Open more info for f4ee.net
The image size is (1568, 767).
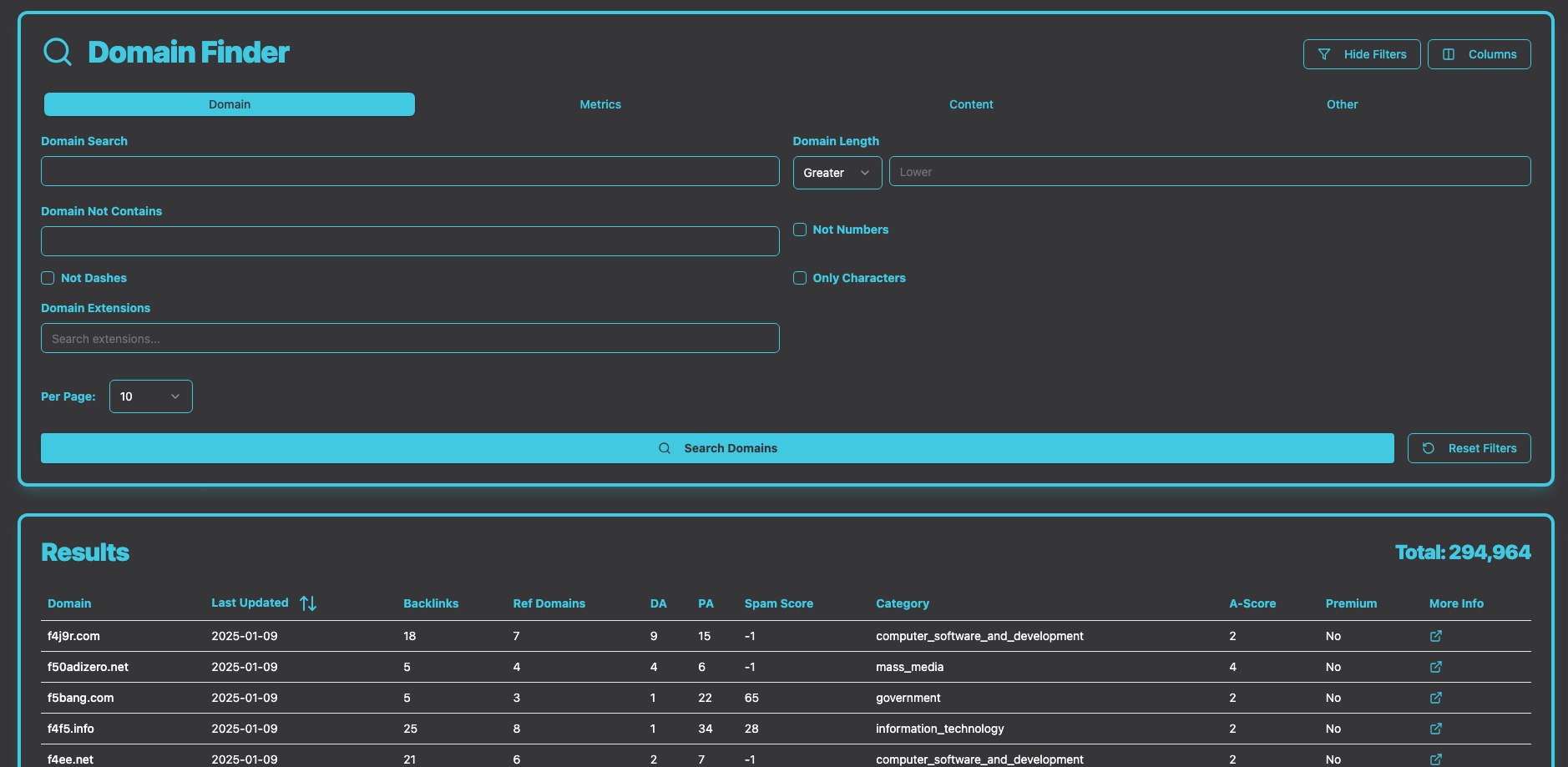tap(1435, 759)
